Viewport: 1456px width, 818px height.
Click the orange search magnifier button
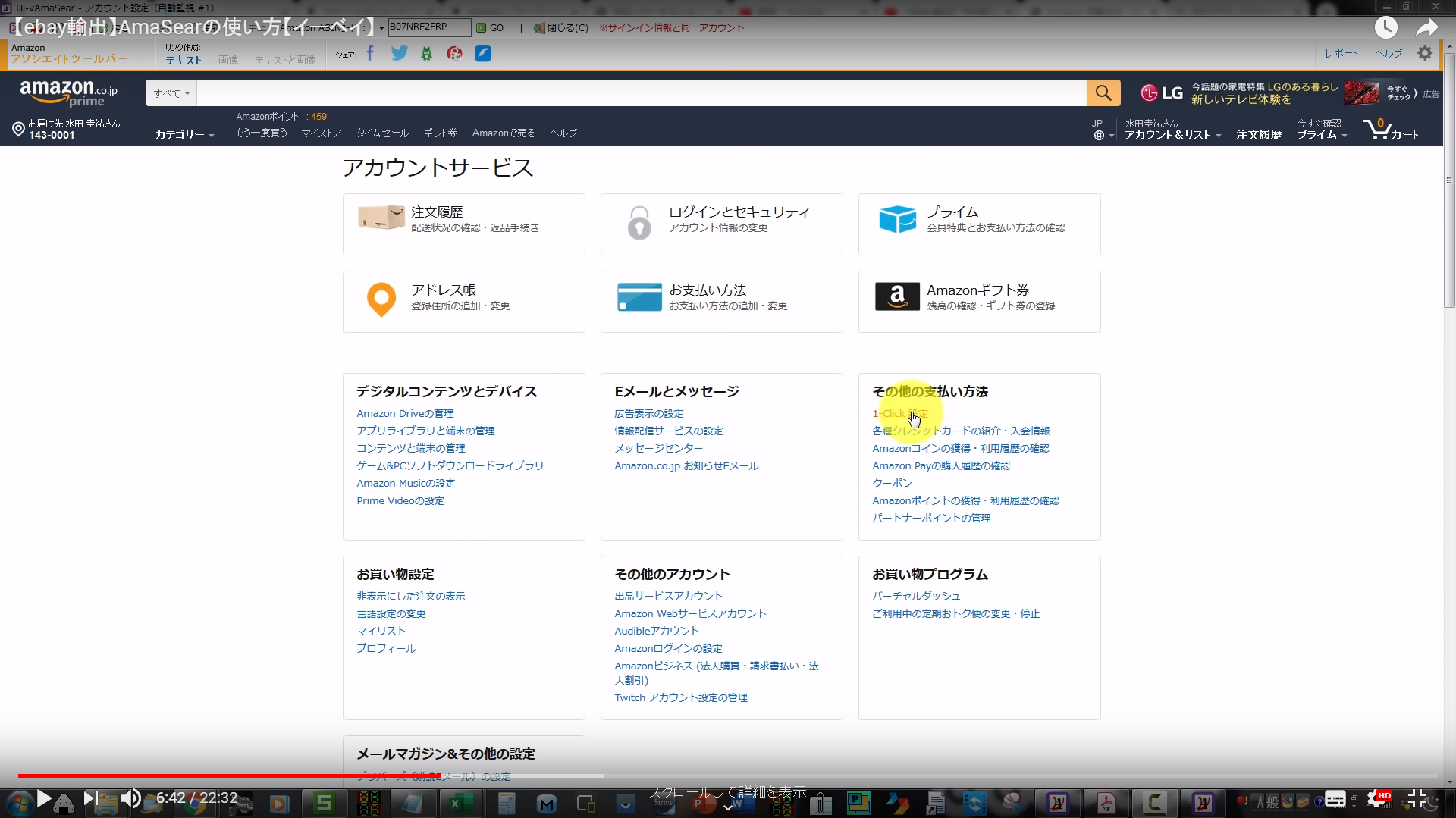pyautogui.click(x=1103, y=93)
